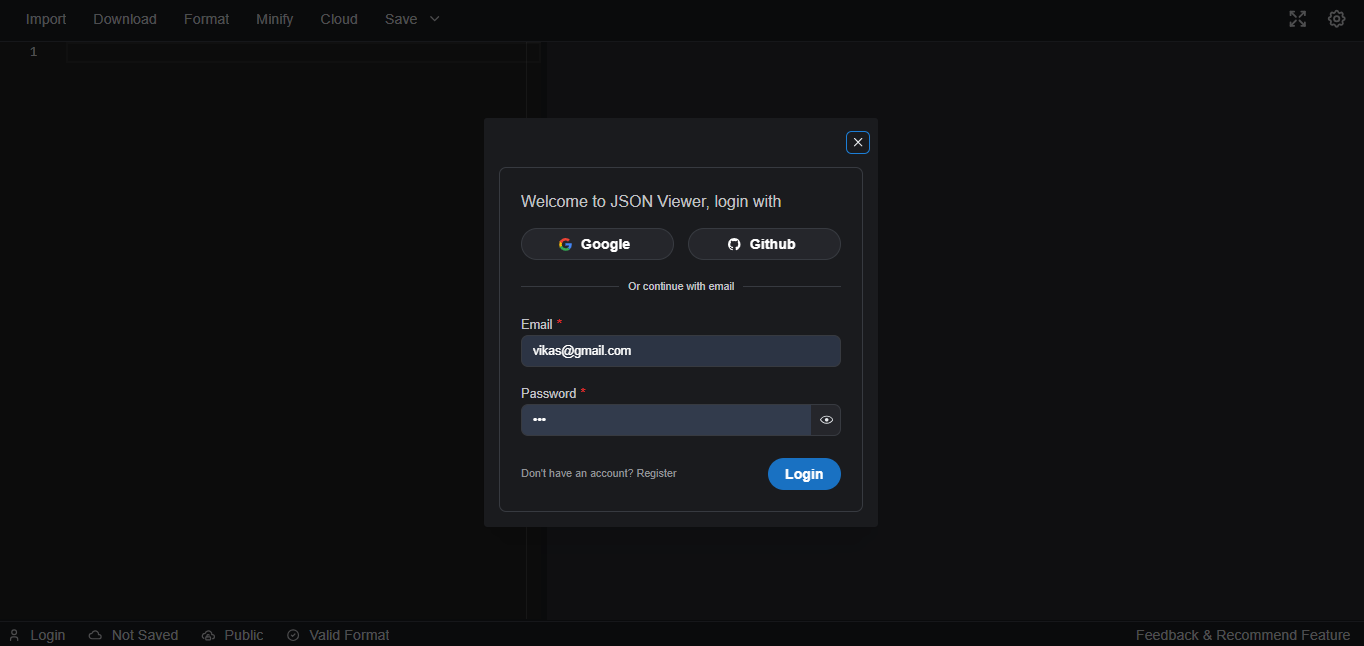Click the Password field label

(x=548, y=393)
